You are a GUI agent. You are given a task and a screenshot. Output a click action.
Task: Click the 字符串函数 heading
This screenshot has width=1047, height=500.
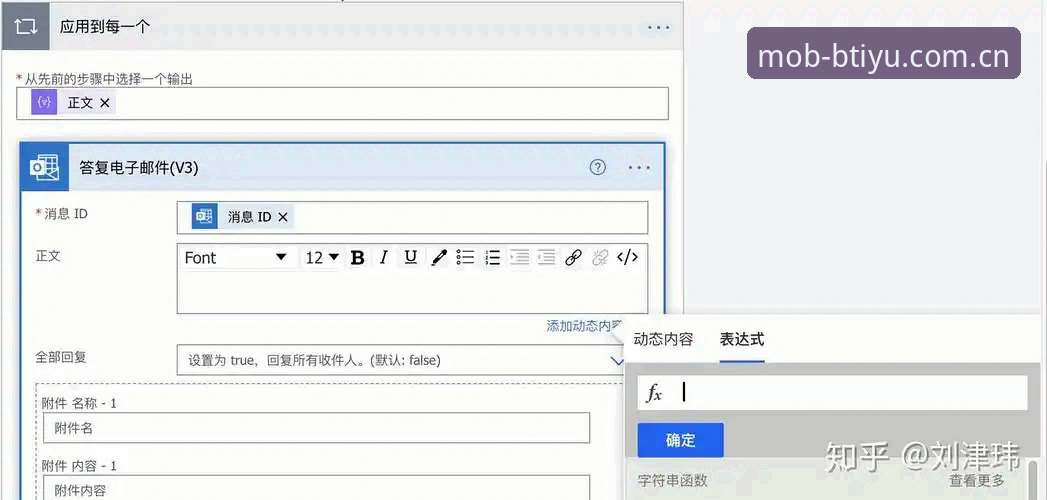pyautogui.click(x=672, y=480)
